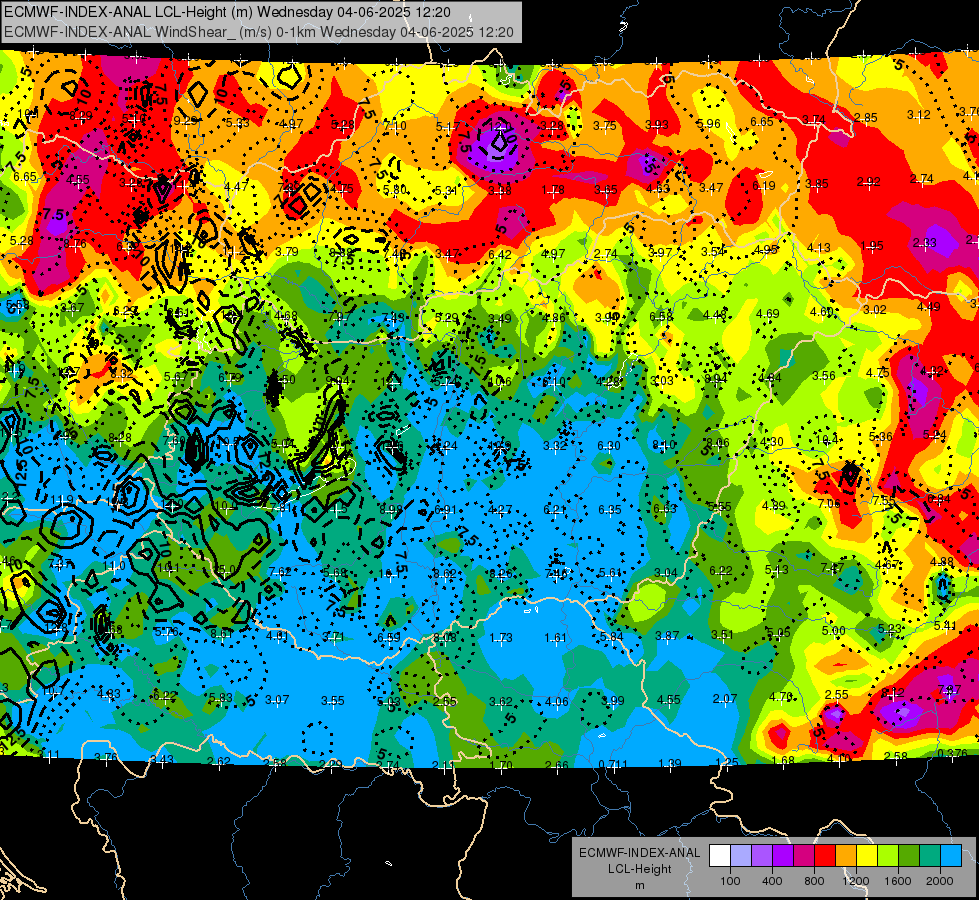Pick the lime green legend swatch
Viewport: 979px width, 900px height.
click(888, 856)
